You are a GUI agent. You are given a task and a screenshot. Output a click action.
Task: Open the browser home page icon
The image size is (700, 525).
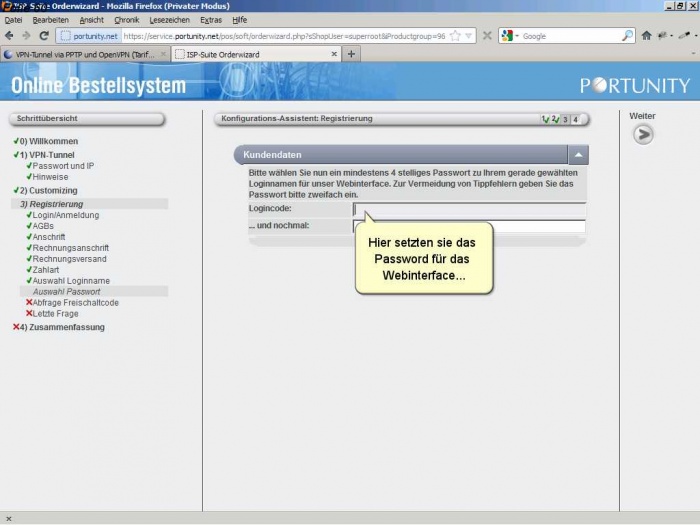[x=647, y=35]
